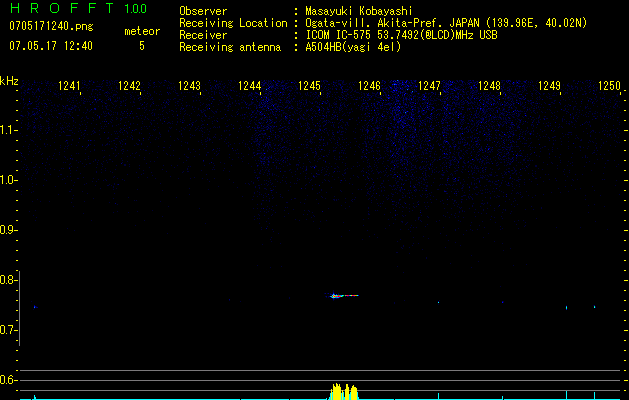The width and height of the screenshot is (629, 400).
Task: Click the 1245 time axis marker
Action: (309, 86)
